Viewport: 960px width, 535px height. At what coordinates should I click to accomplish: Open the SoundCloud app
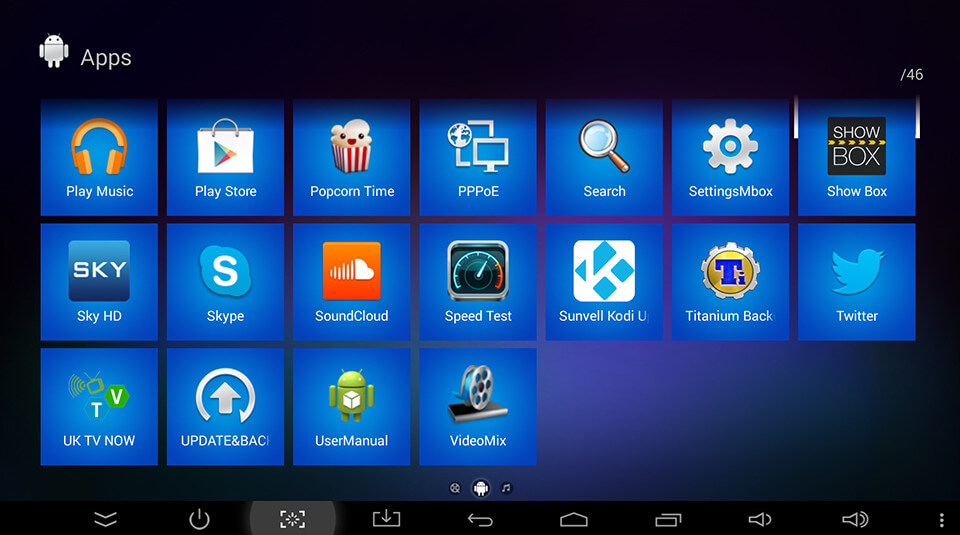(x=351, y=282)
